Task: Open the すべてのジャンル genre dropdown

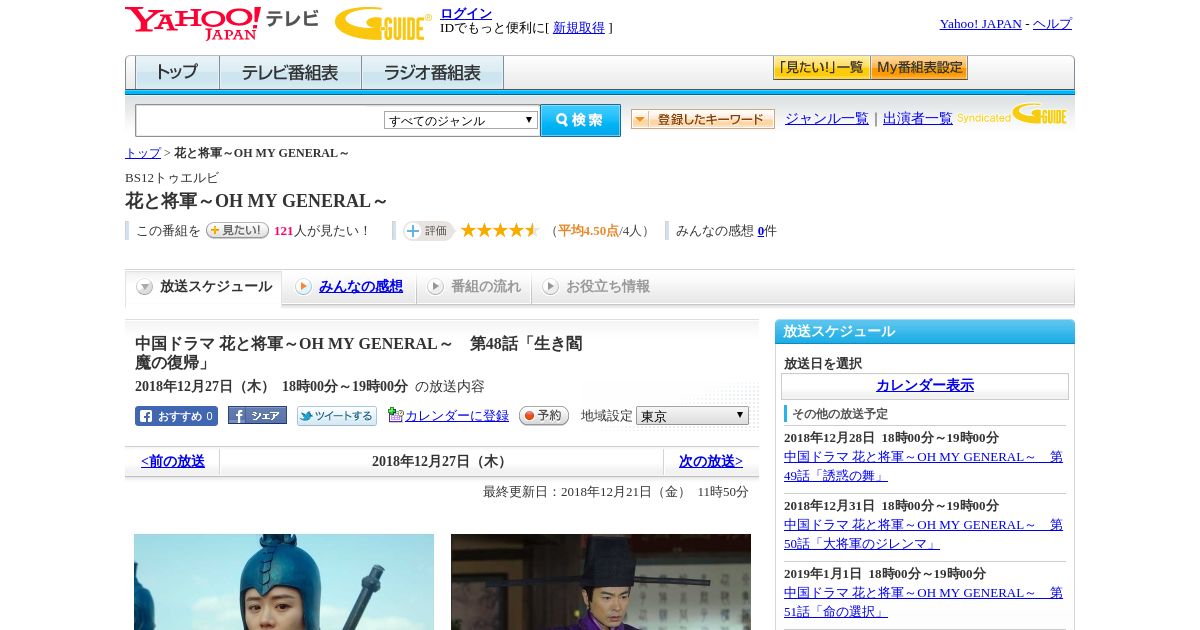Action: [x=461, y=120]
